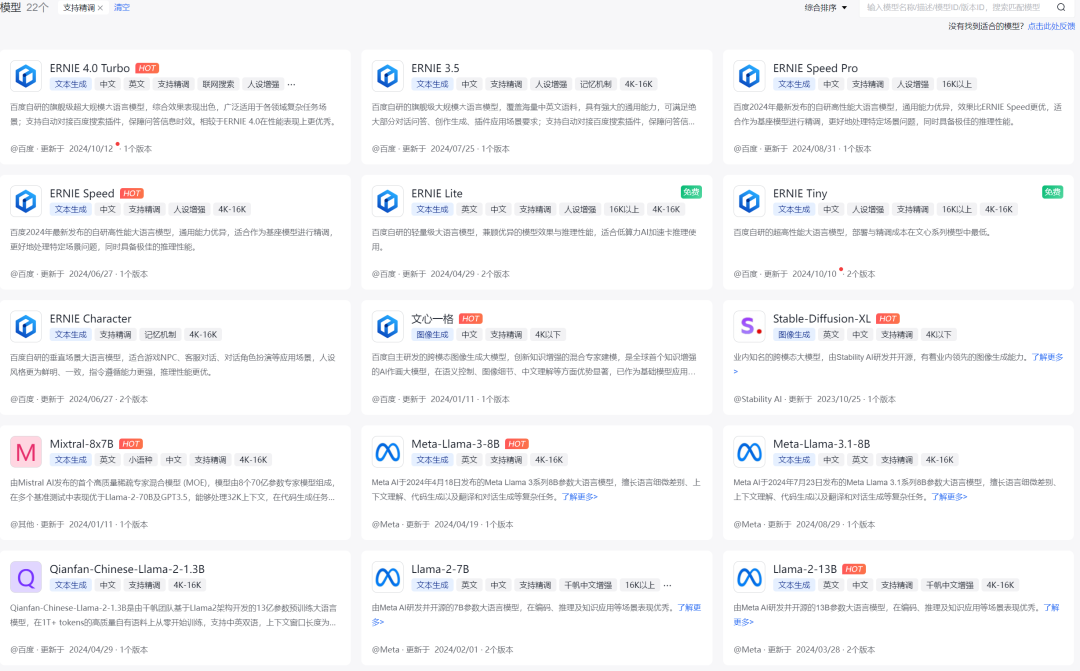Image resolution: width=1080 pixels, height=671 pixels.
Task: Click 清空 to clear all filters
Action: 121,7
